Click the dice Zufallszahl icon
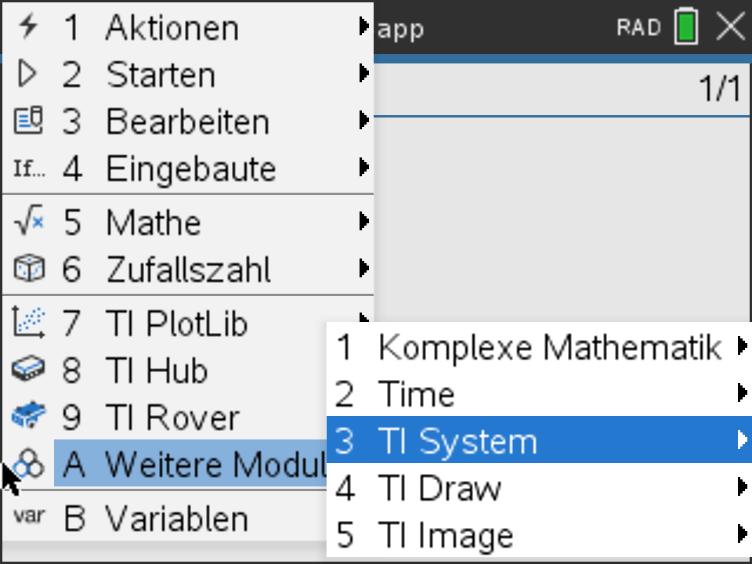The height and width of the screenshot is (564, 752). coord(28,269)
